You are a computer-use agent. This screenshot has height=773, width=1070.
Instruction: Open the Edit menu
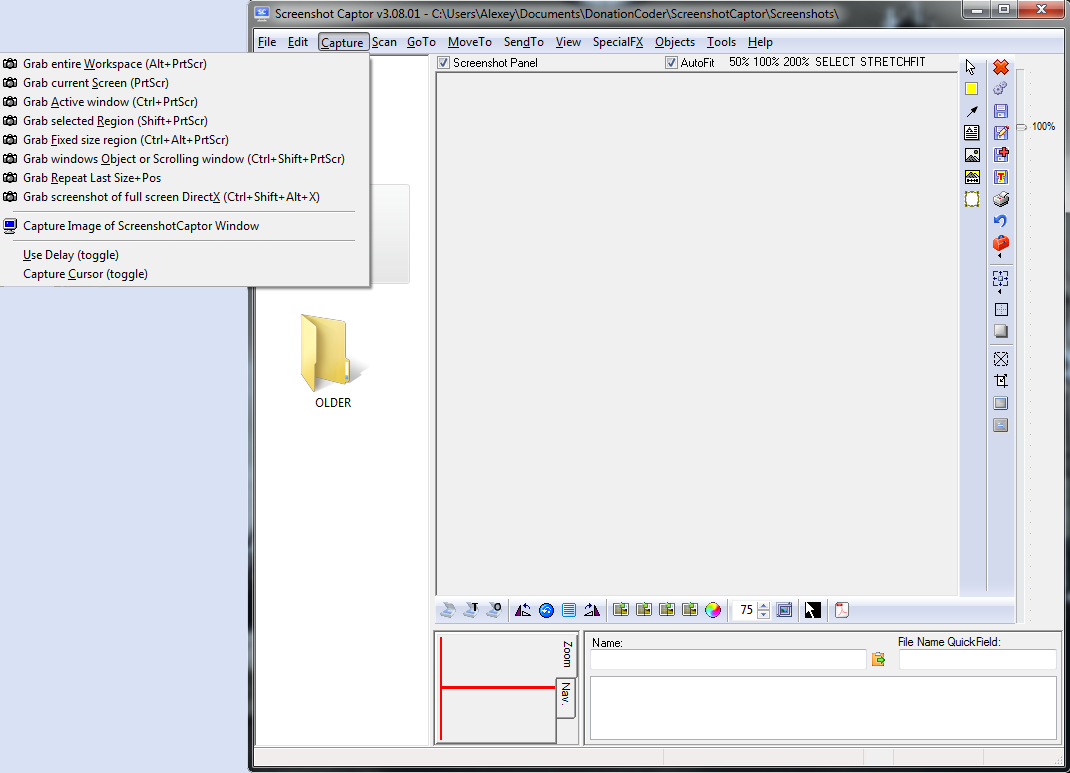pos(298,42)
